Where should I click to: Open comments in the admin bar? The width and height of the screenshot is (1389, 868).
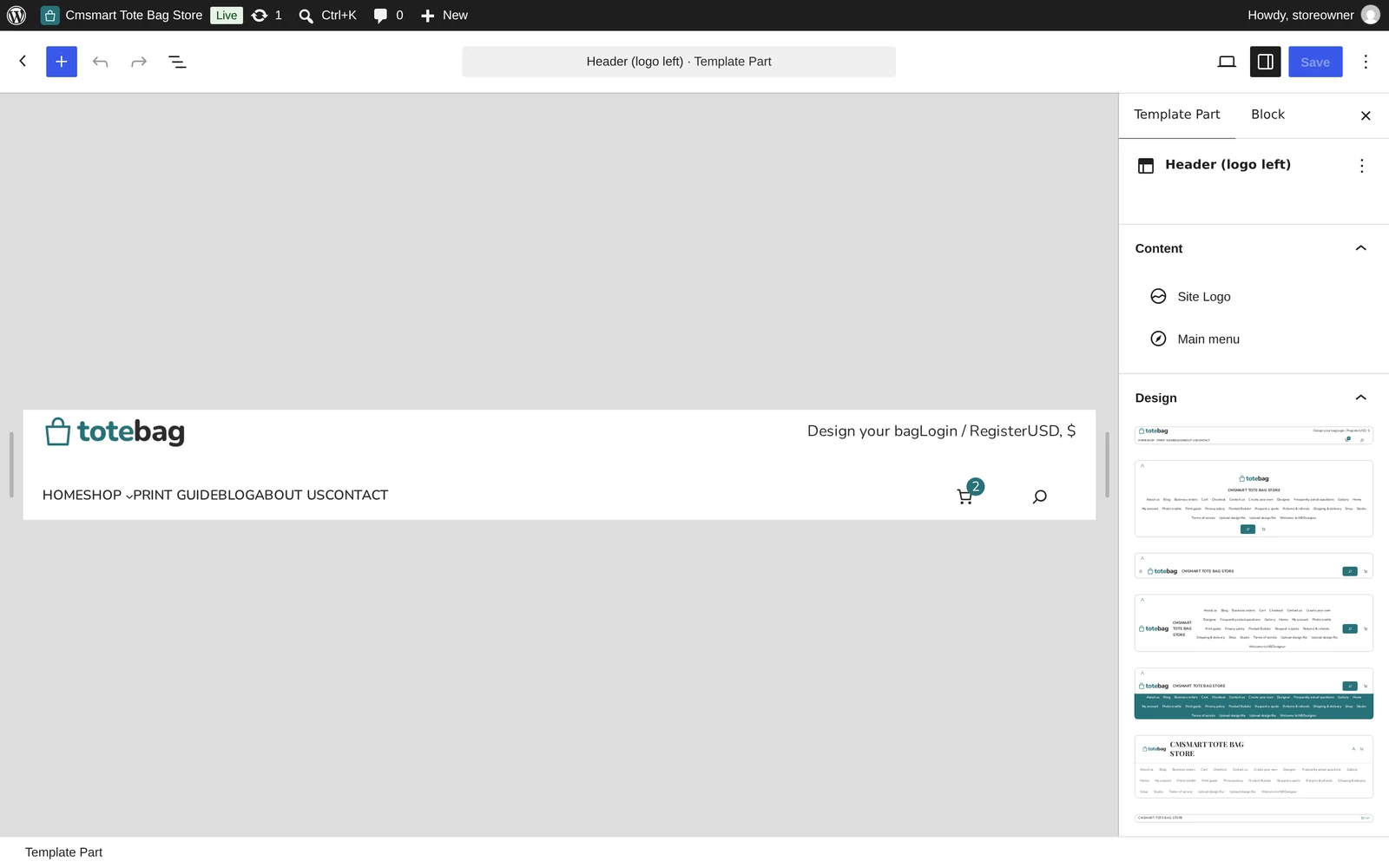(388, 15)
